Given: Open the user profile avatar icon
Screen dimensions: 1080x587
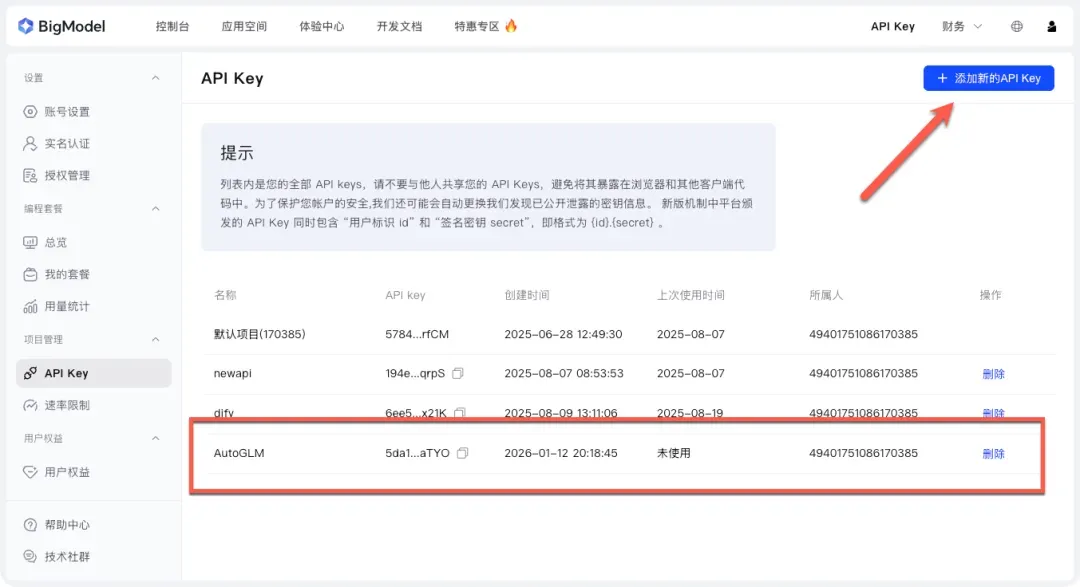Looking at the screenshot, I should [1051, 27].
